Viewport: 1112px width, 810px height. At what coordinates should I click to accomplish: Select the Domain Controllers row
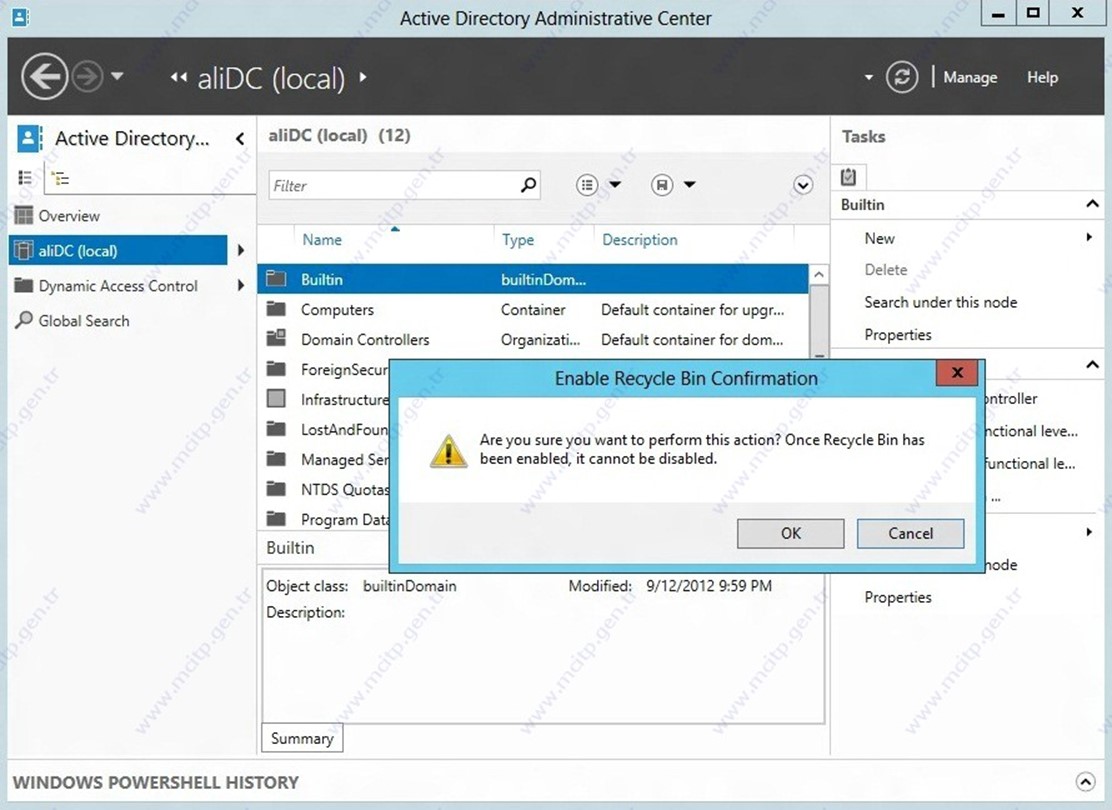click(x=533, y=339)
